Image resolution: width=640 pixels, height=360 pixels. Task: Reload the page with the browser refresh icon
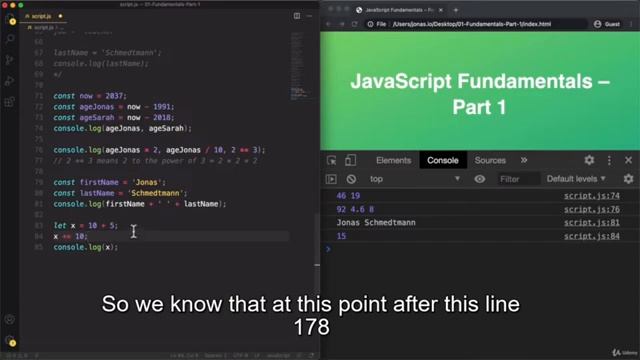pos(354,24)
